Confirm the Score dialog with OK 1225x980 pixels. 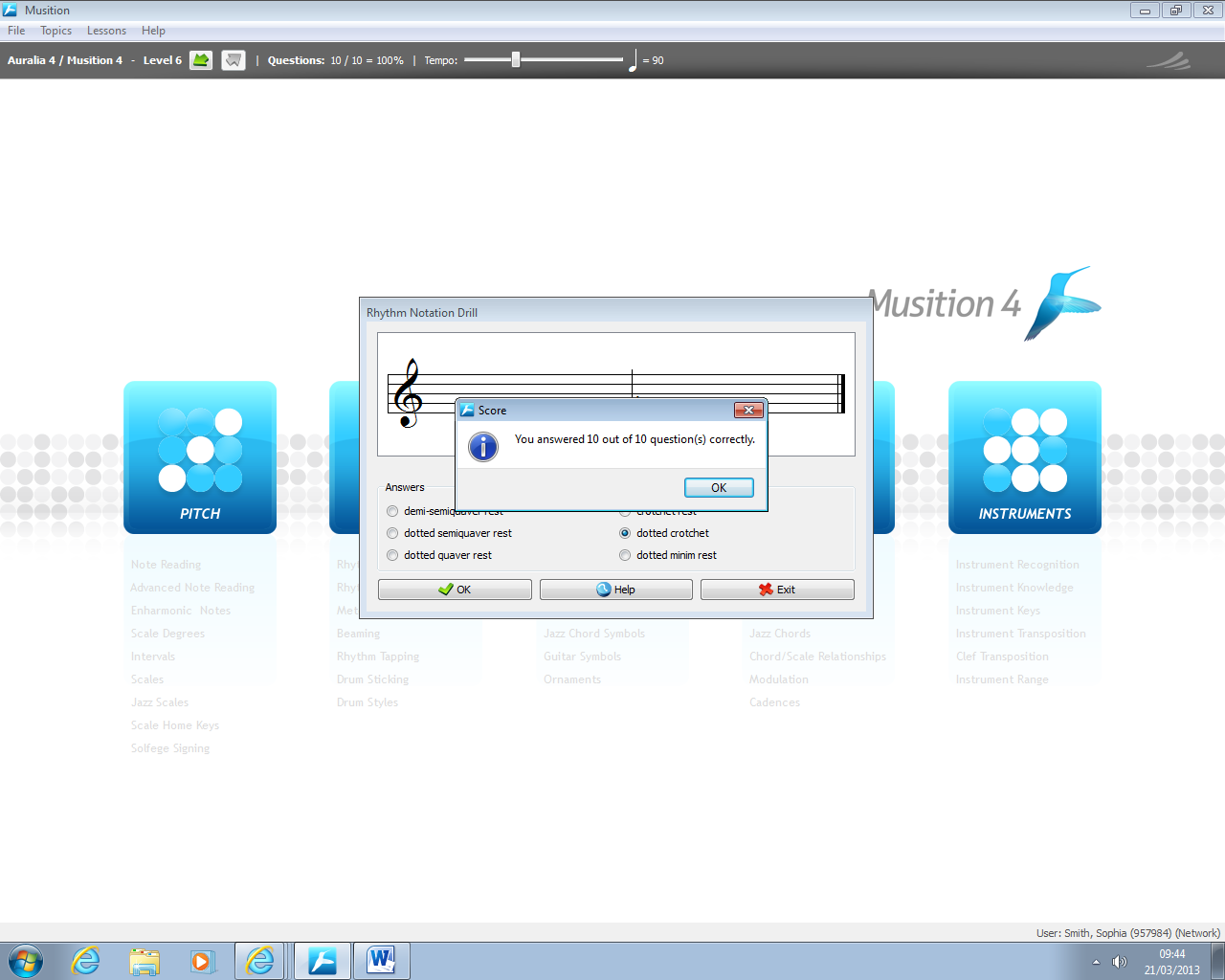coord(719,488)
